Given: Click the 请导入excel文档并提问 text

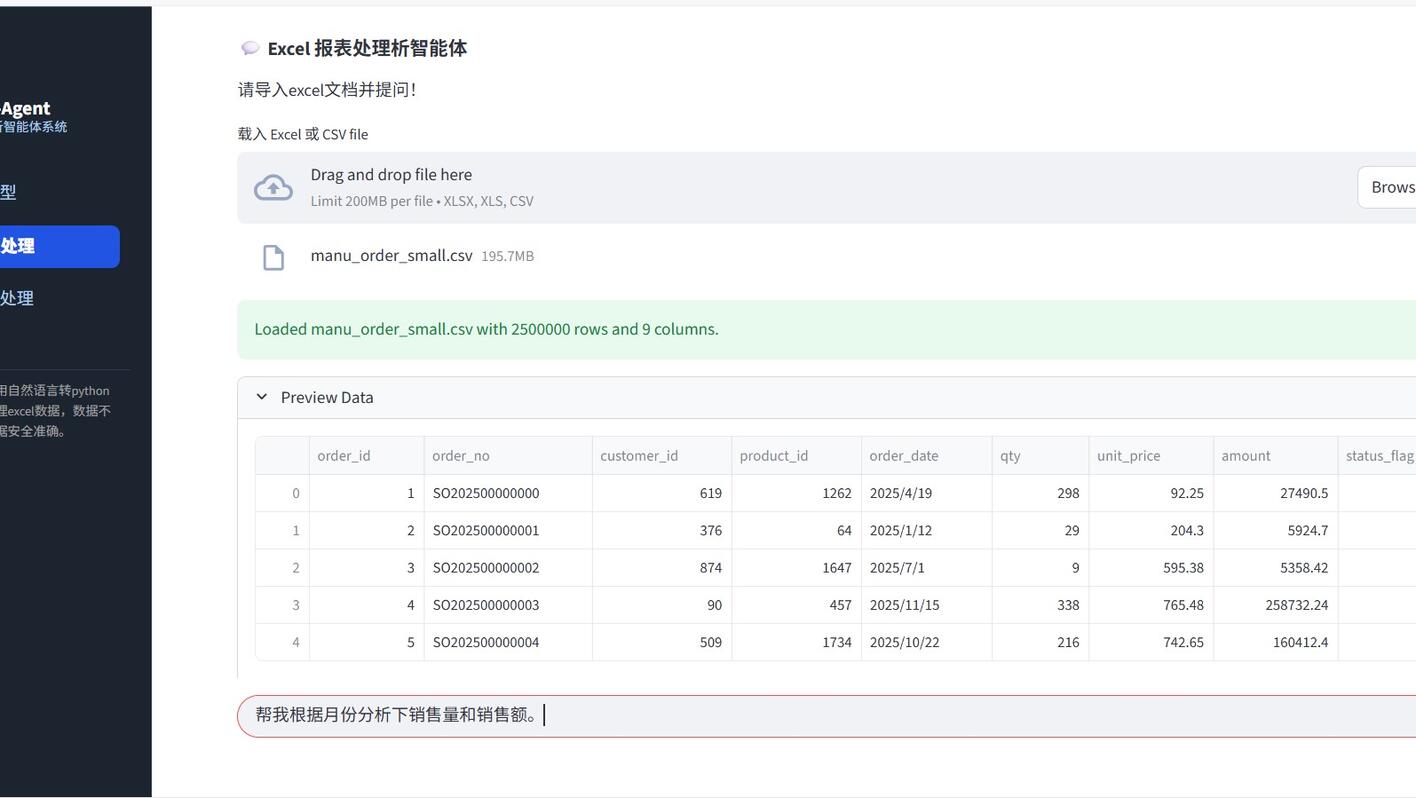Looking at the screenshot, I should pyautogui.click(x=327, y=90).
